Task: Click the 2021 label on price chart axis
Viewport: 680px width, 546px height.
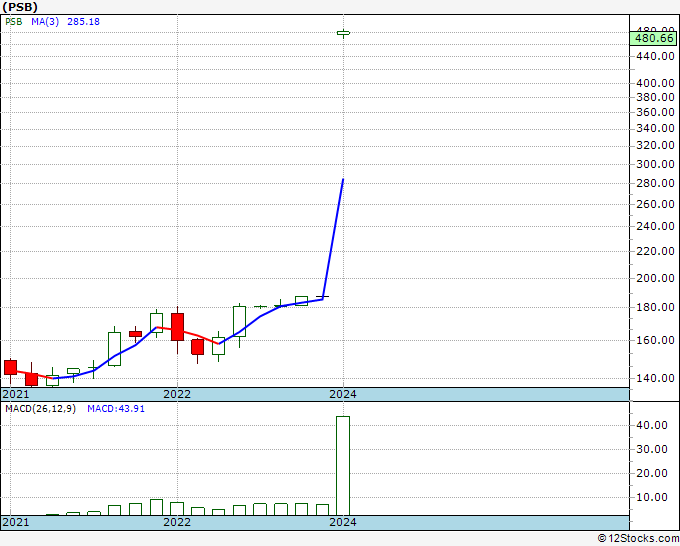Action: pyautogui.click(x=16, y=394)
